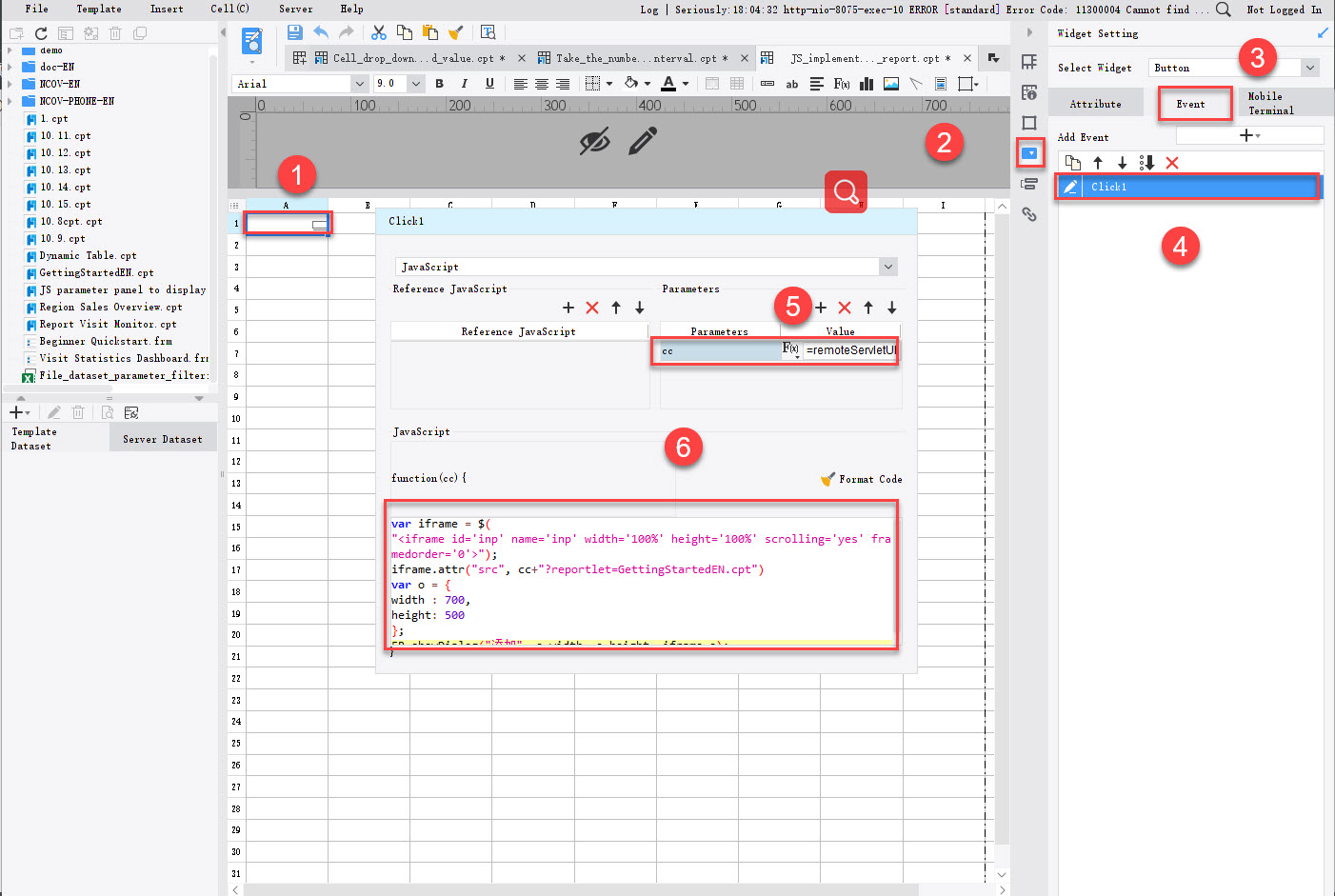Toggle italic formatting
Image resolution: width=1335 pixels, height=896 pixels.
coord(464,84)
